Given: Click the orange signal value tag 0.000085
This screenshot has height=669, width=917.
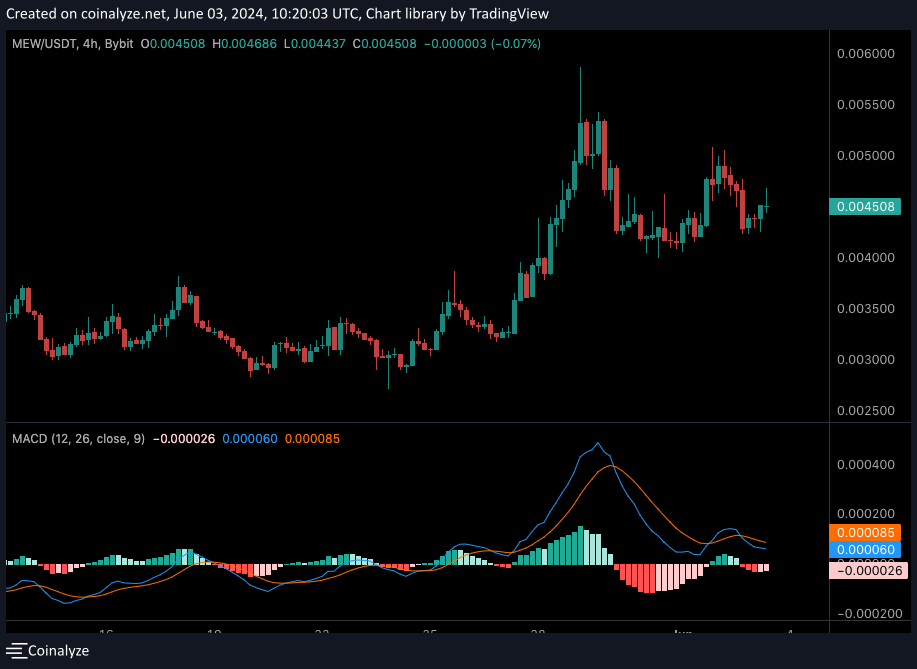Looking at the screenshot, I should point(865,533).
